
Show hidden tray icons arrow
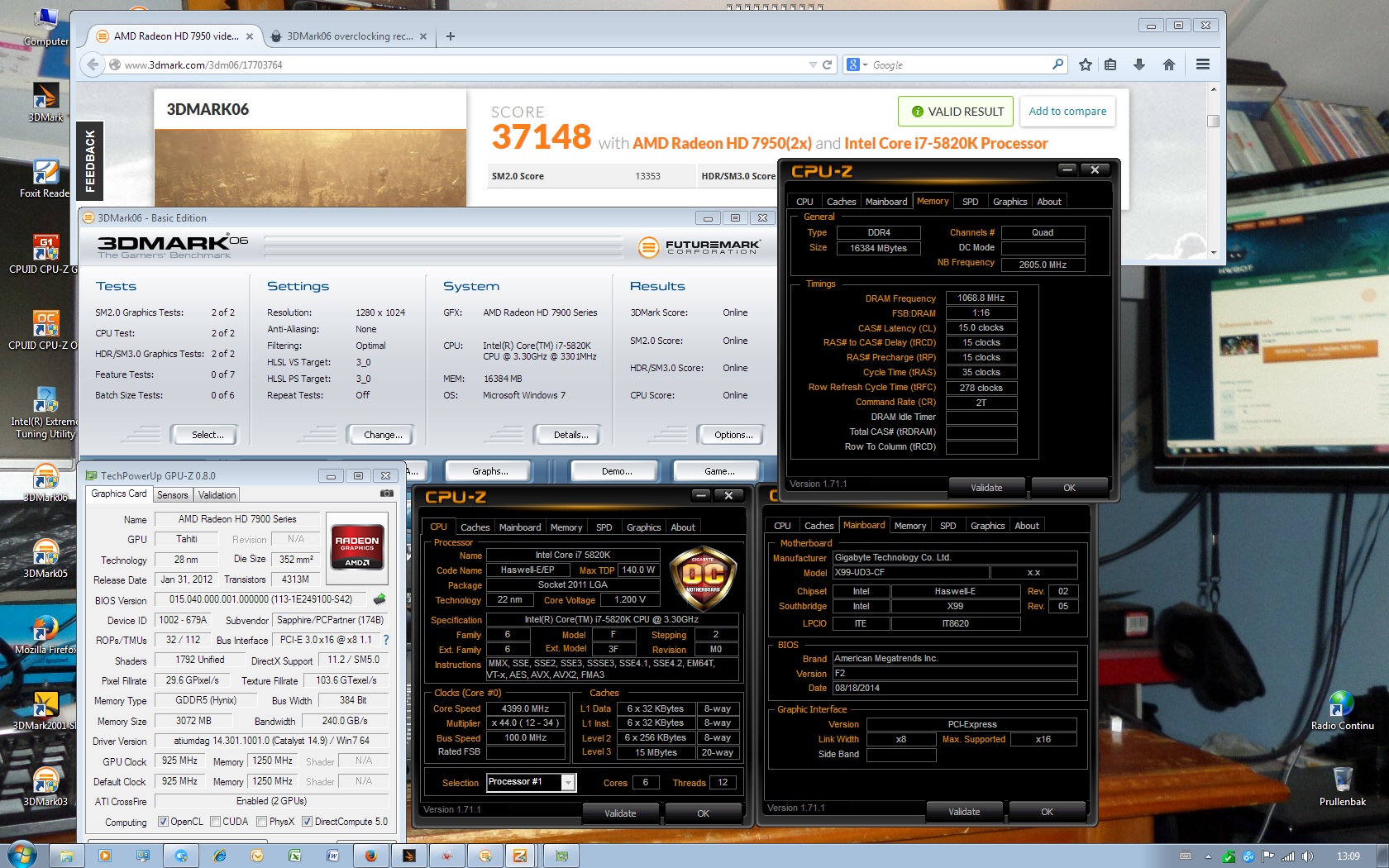(x=1208, y=856)
